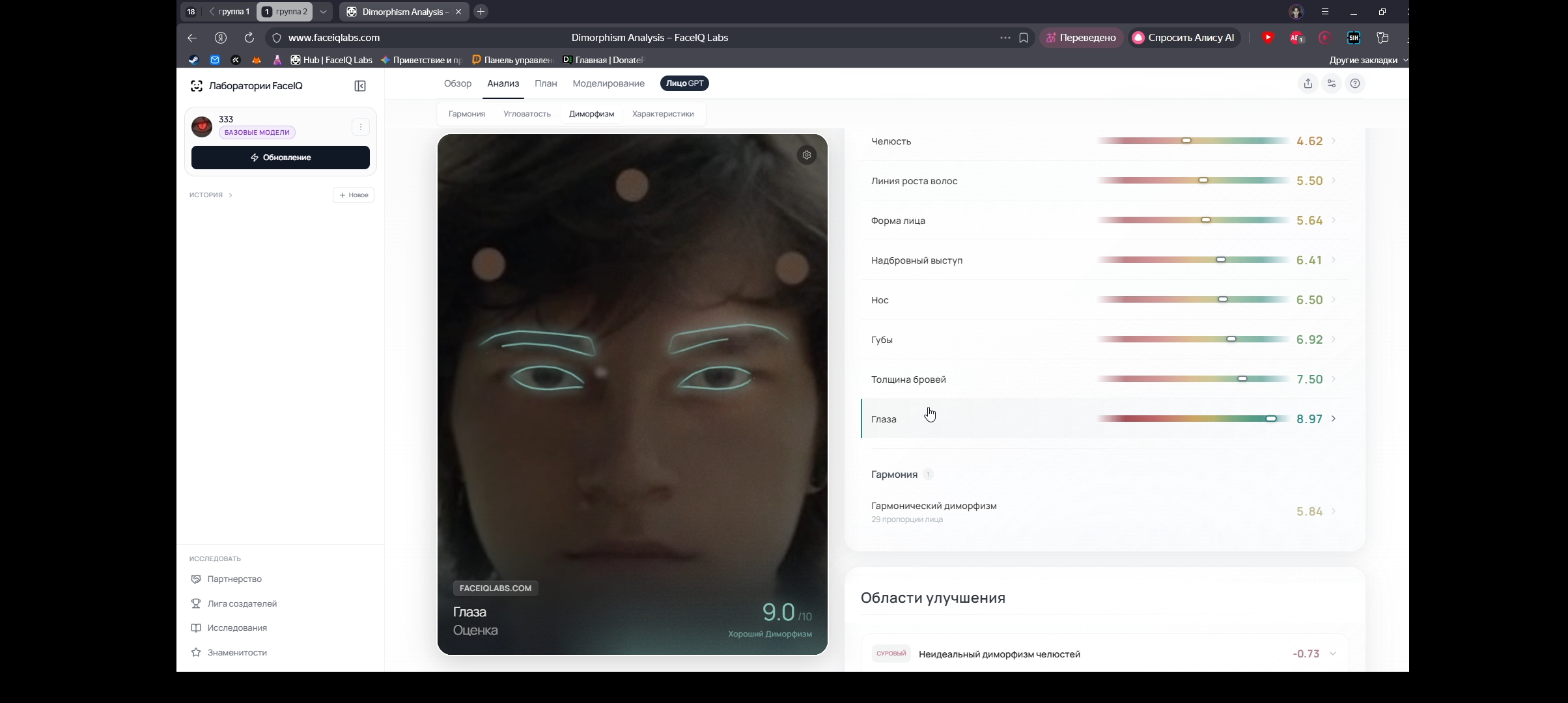Viewport: 1568px width, 703px height.
Task: Select the Диморфизм sub-tab
Action: coord(591,114)
